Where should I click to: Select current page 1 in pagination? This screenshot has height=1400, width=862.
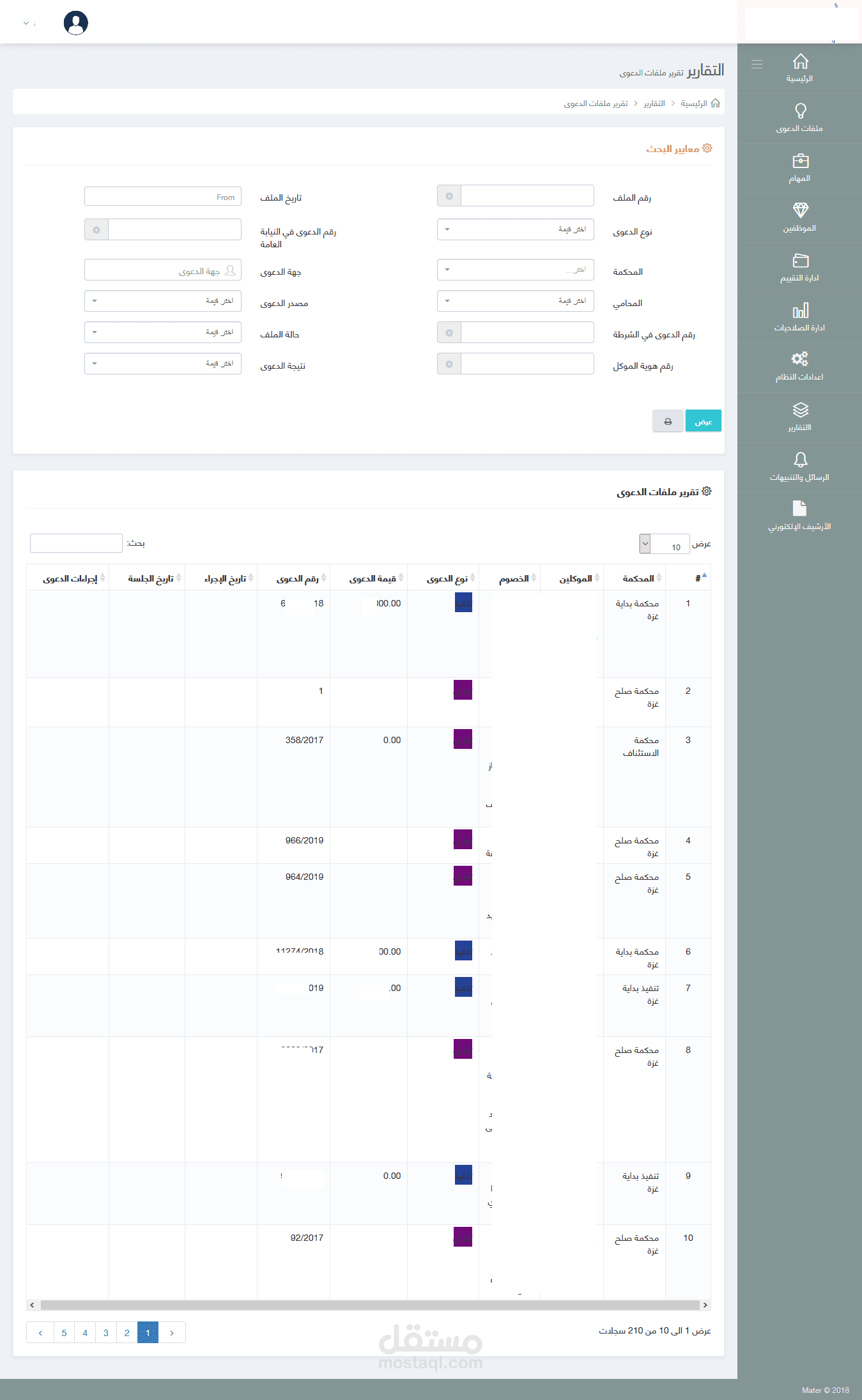click(x=148, y=1332)
